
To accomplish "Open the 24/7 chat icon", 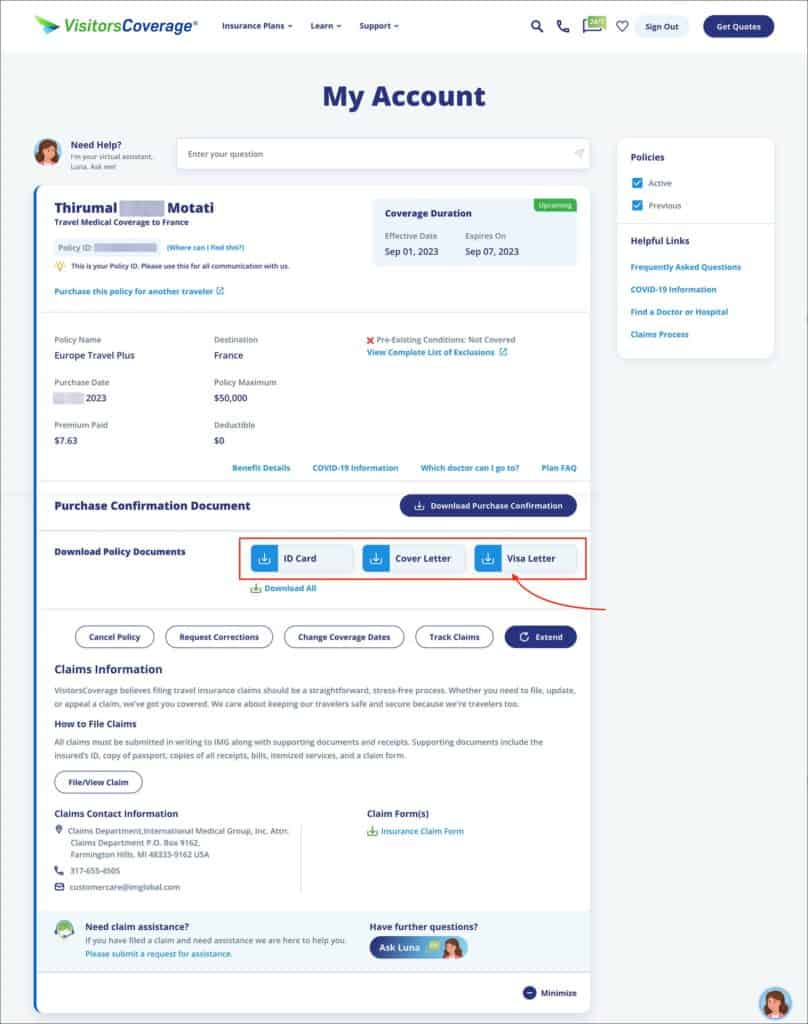I will click(x=594, y=25).
